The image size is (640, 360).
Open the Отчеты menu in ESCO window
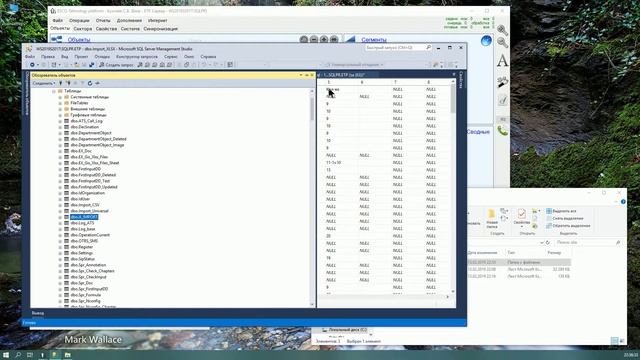coord(103,20)
